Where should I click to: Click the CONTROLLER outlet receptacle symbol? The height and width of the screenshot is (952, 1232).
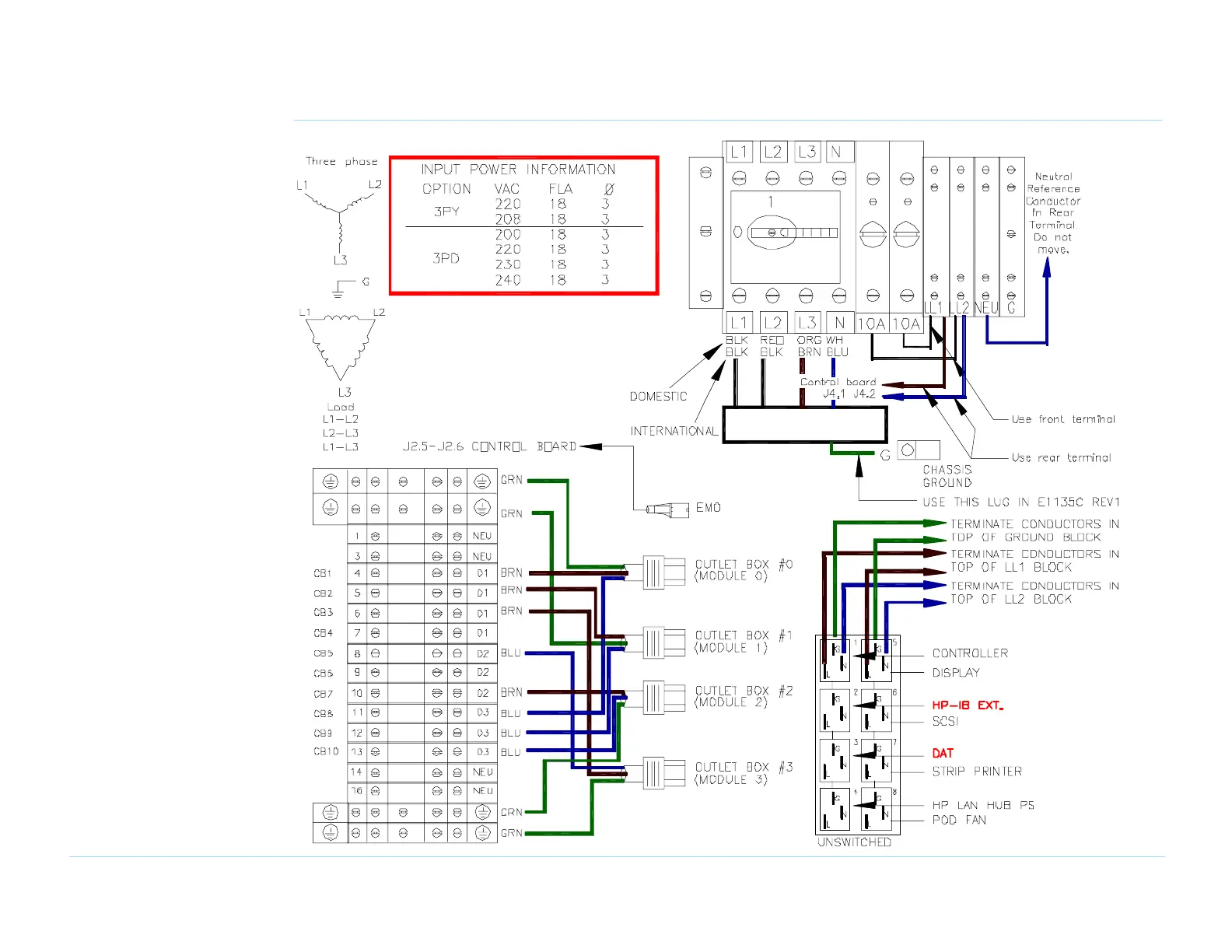(x=835, y=662)
